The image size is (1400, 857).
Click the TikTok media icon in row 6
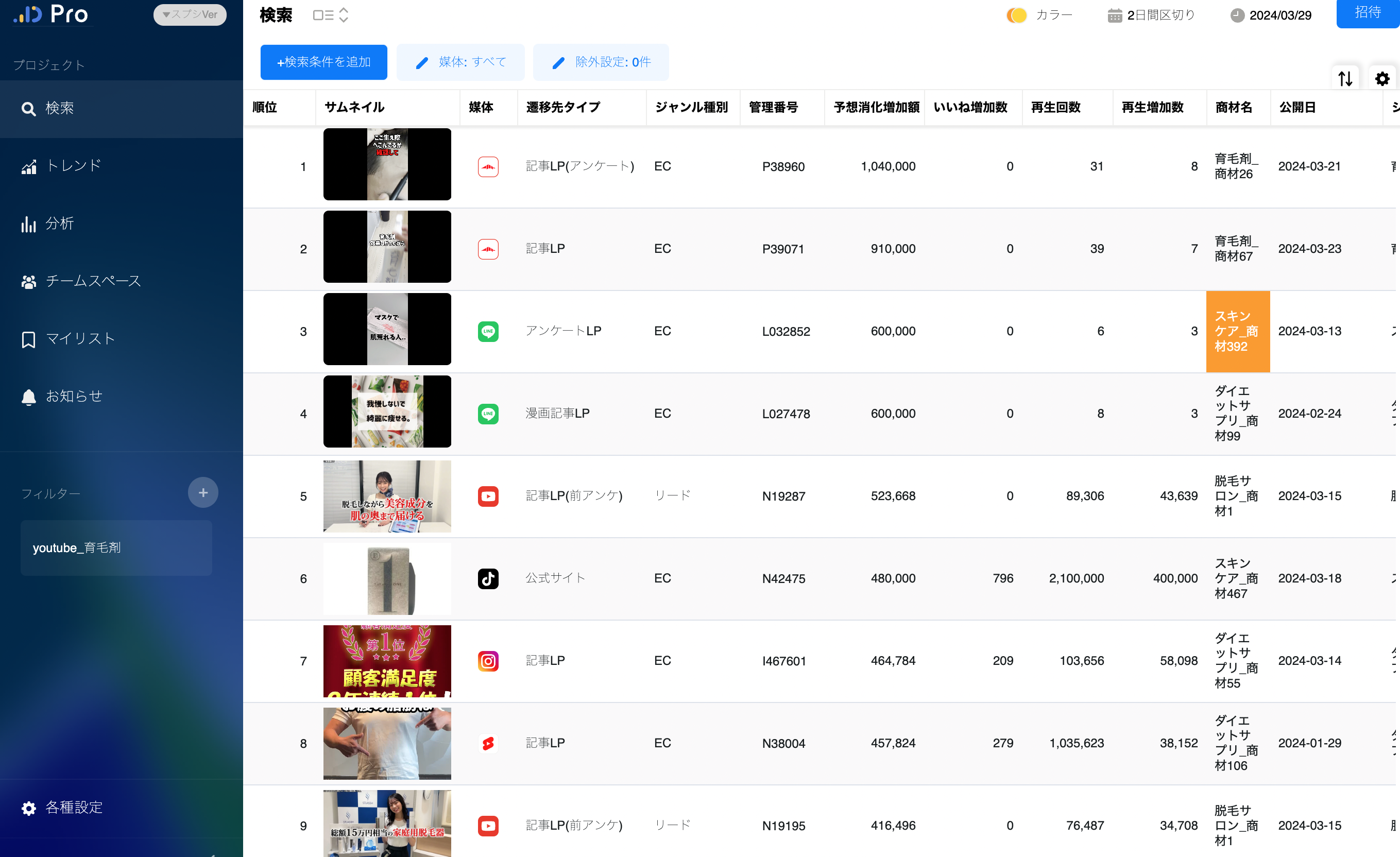(x=487, y=578)
